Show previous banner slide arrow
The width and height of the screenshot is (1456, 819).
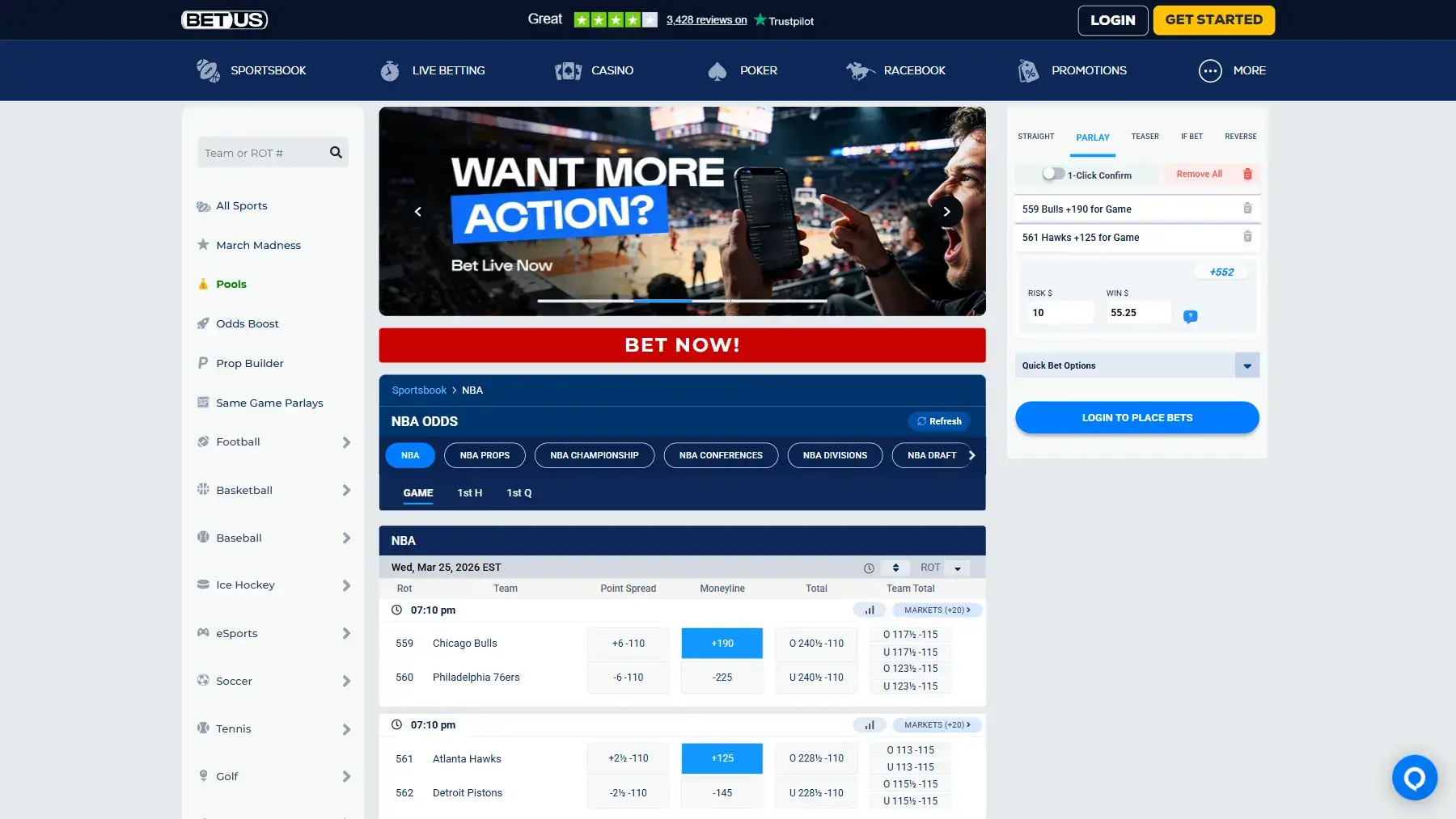(x=418, y=212)
